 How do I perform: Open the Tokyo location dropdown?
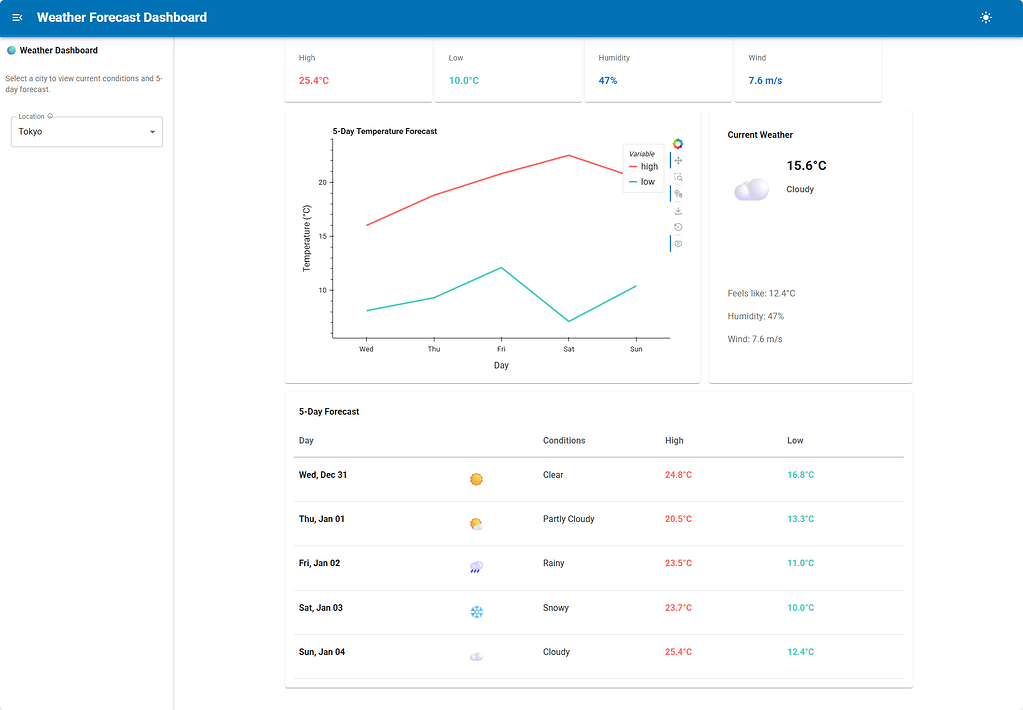(x=87, y=132)
